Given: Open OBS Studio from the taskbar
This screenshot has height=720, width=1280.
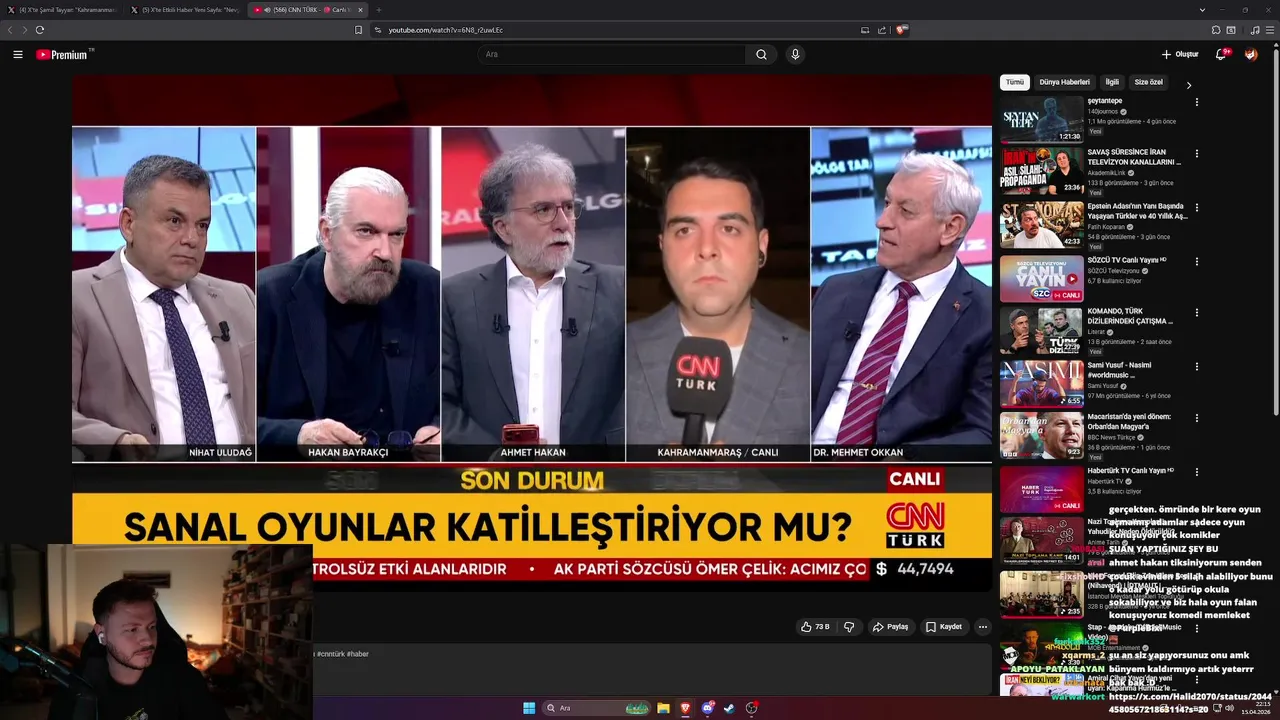Looking at the screenshot, I should [752, 708].
